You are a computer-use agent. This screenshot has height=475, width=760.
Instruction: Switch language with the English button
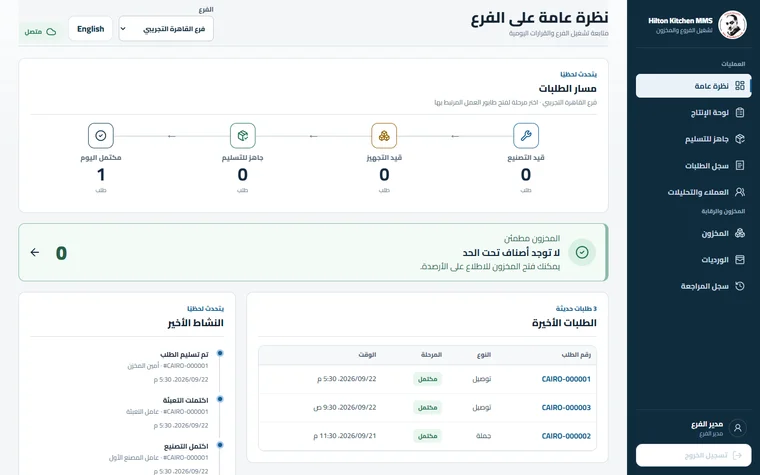(91, 29)
